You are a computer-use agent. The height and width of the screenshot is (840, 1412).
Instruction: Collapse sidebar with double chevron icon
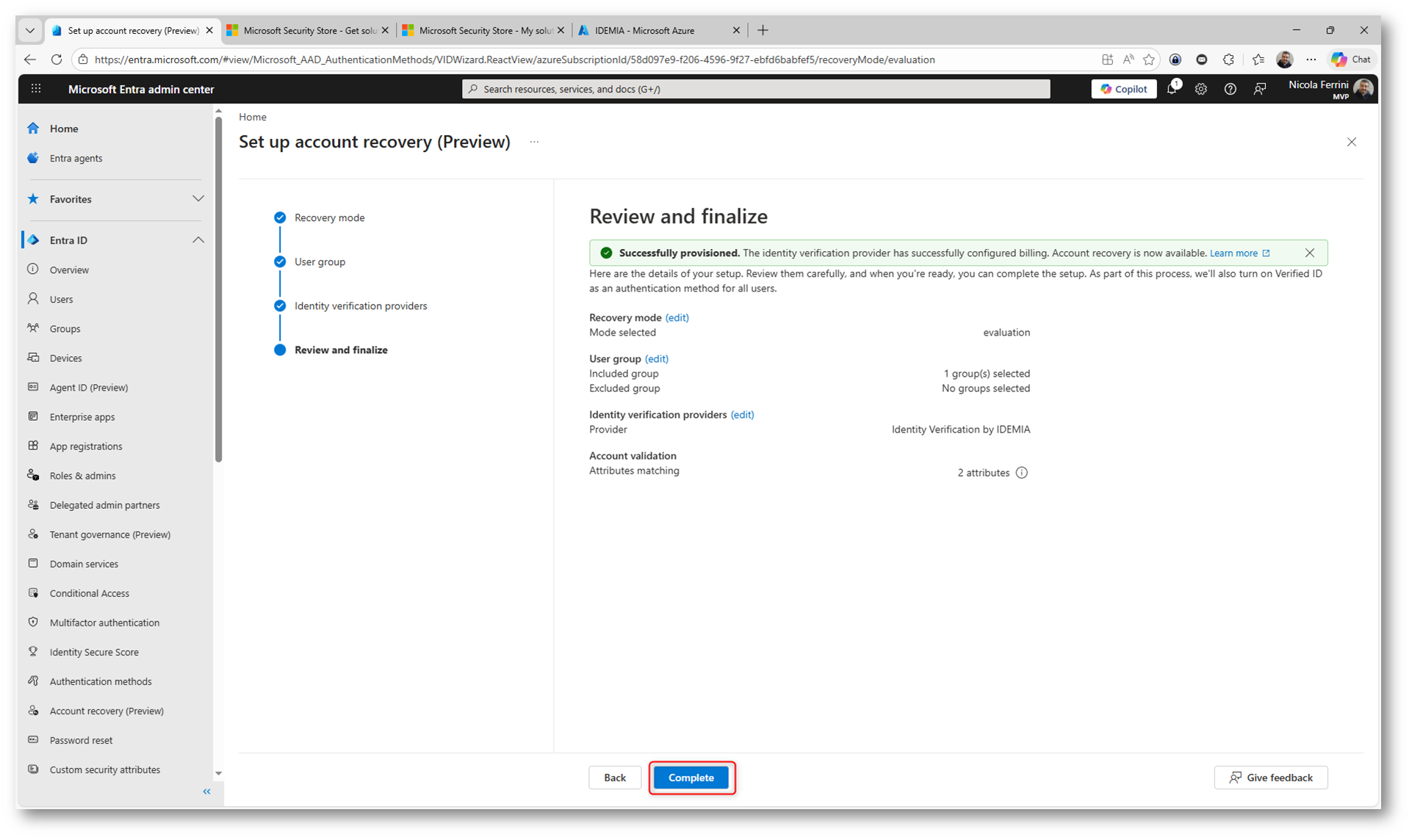pyautogui.click(x=206, y=791)
